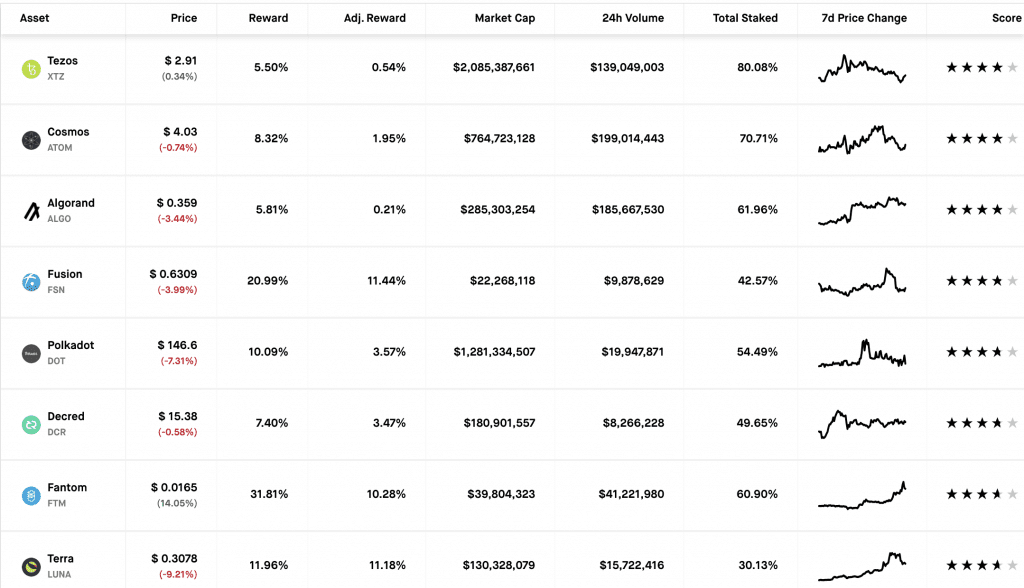This screenshot has height=588, width=1024.
Task: Click the Cosmos ATOM coin icon
Action: pos(31,139)
